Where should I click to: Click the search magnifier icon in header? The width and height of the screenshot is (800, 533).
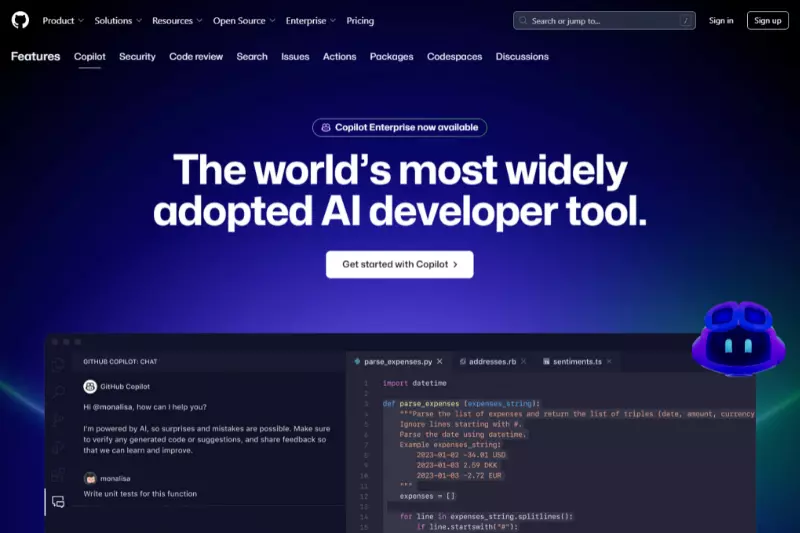523,21
